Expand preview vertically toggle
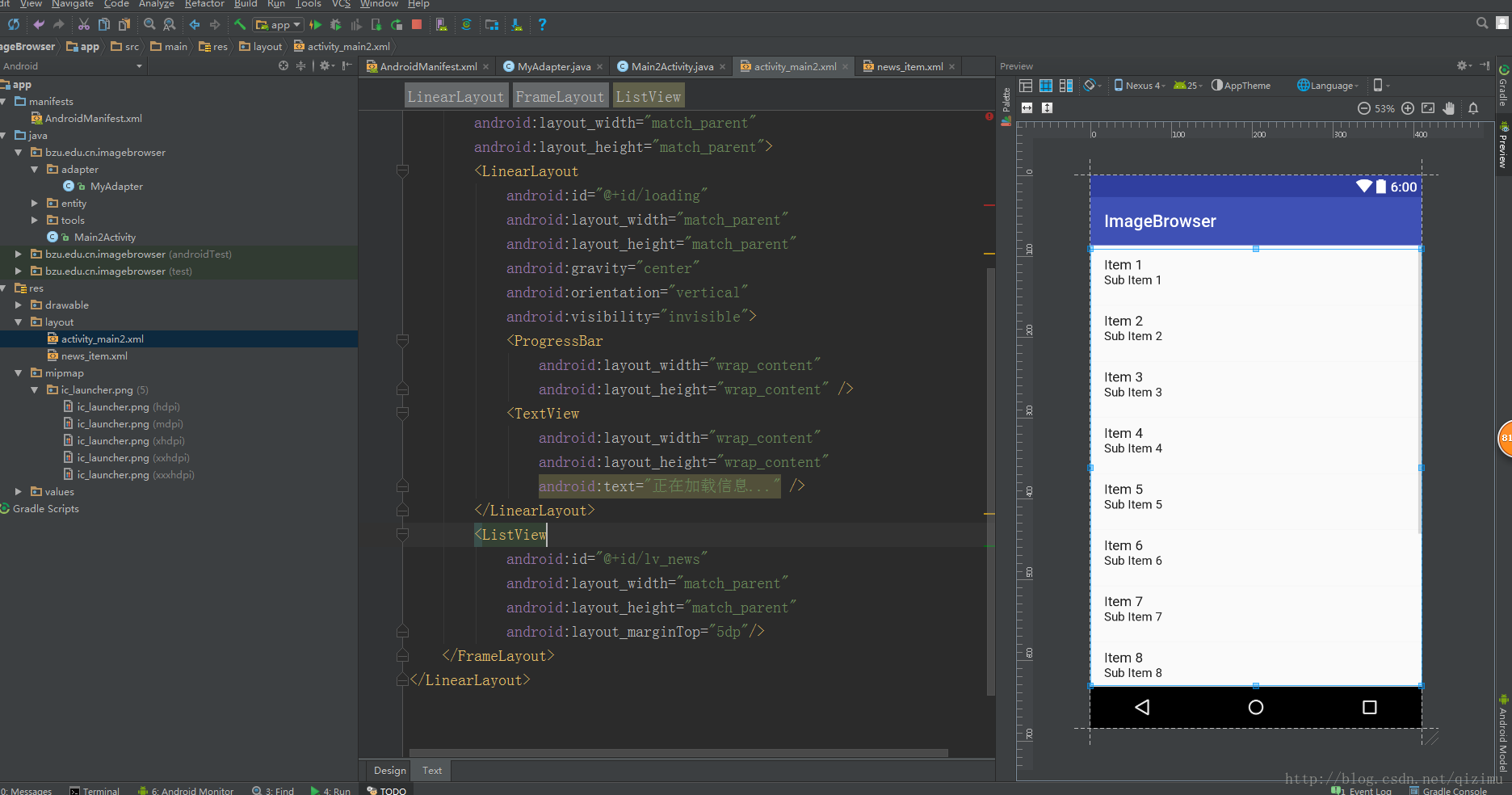 click(x=1047, y=107)
